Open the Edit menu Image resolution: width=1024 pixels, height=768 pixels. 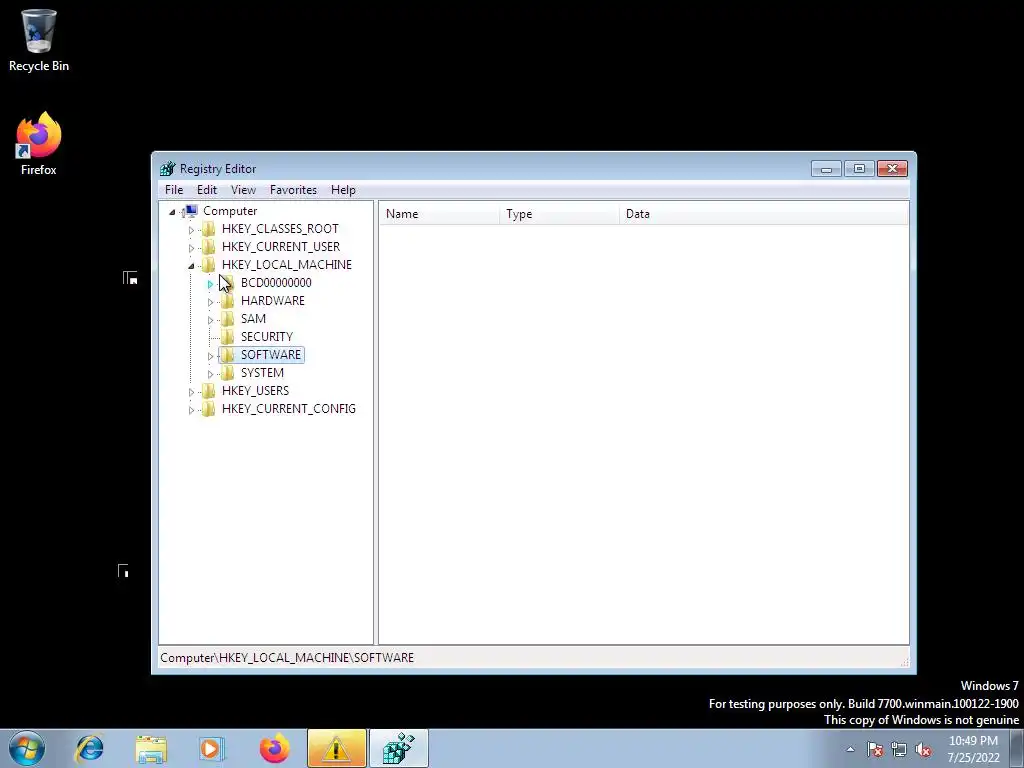pos(206,190)
